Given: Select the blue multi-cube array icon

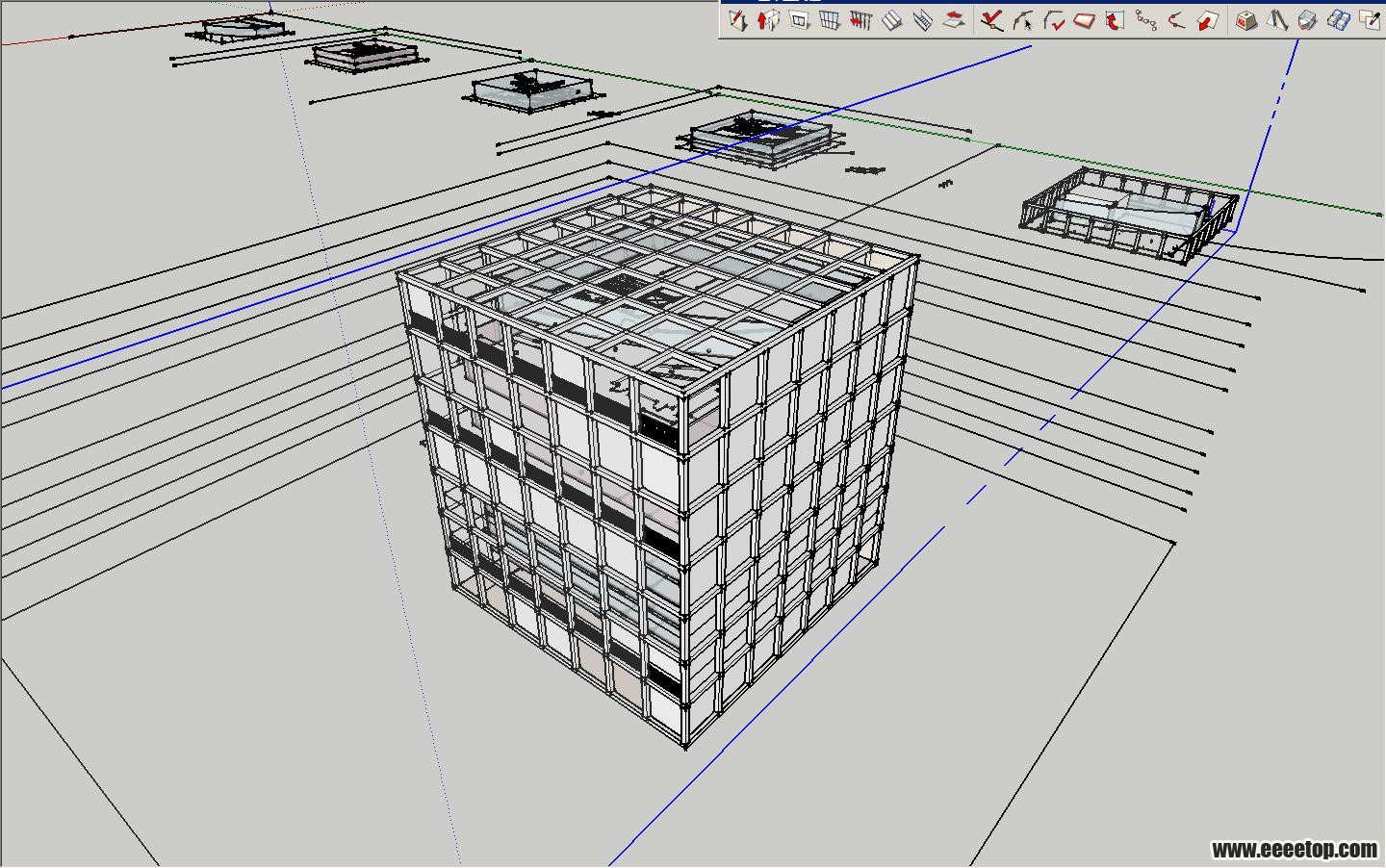Looking at the screenshot, I should [x=1339, y=20].
